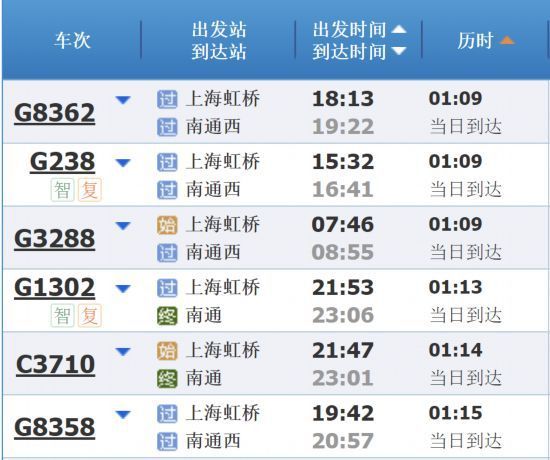The image size is (550, 460).
Task: Sort by departure time ascending arrow
Action: 399,29
